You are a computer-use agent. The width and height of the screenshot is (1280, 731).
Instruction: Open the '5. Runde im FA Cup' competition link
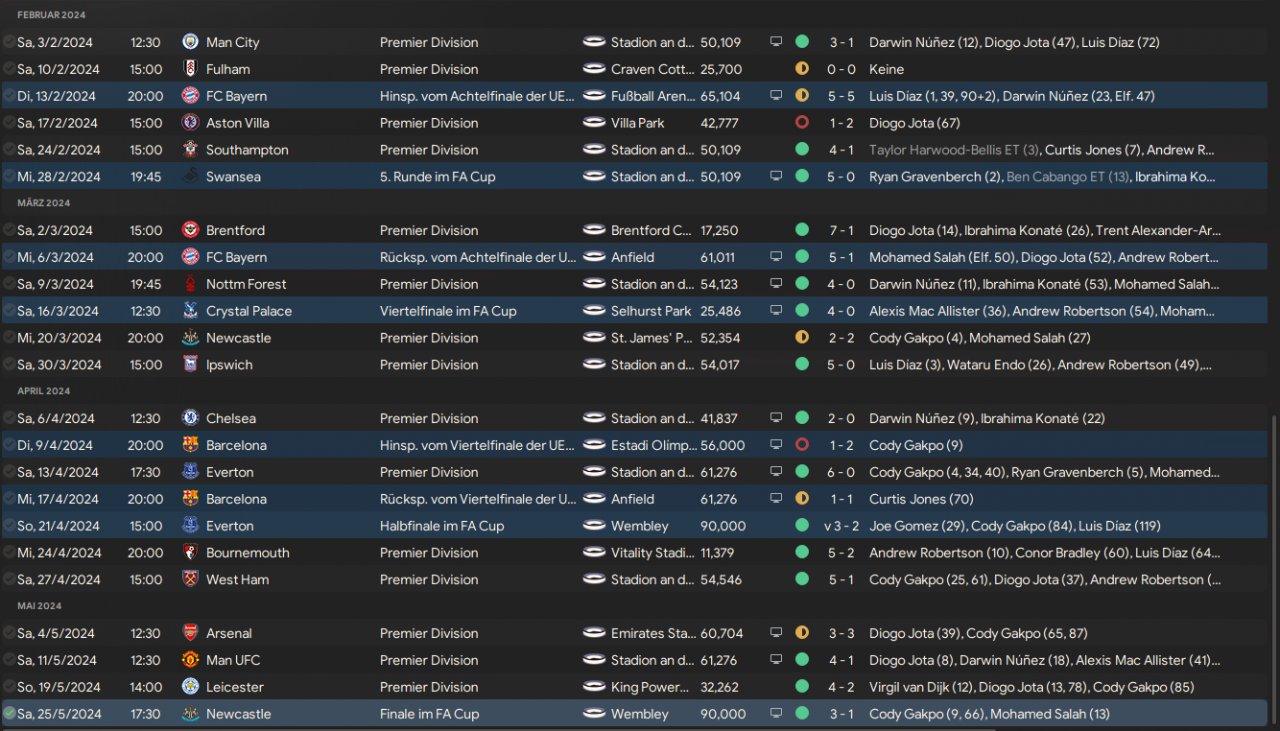point(437,177)
